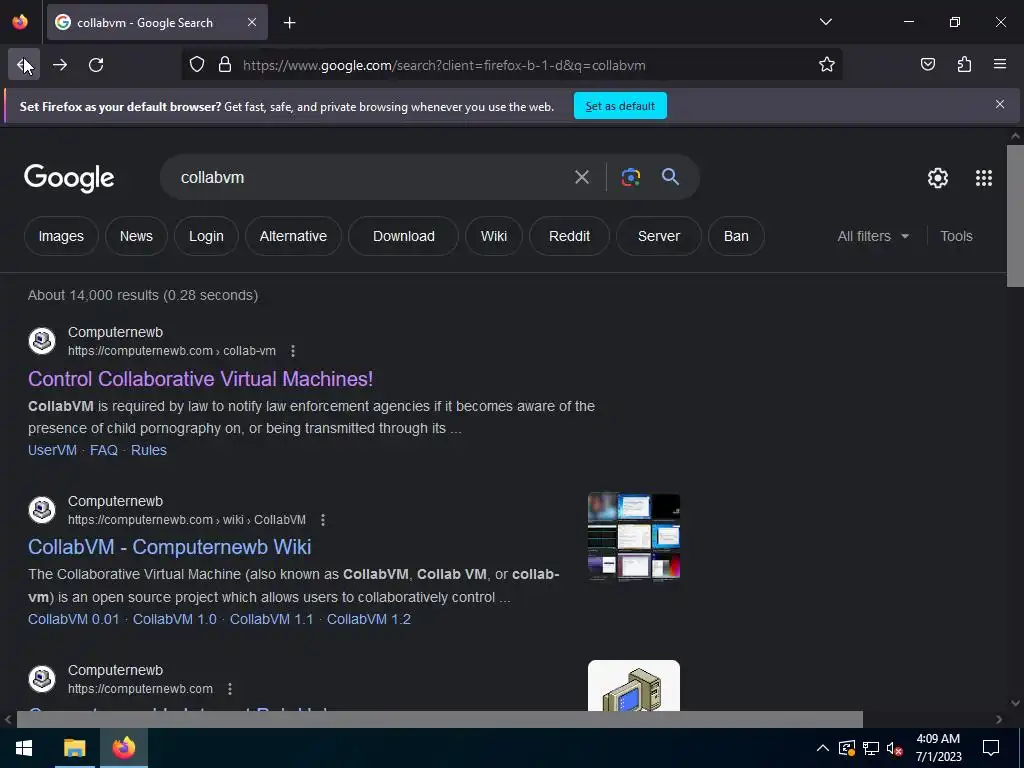Image resolution: width=1024 pixels, height=768 pixels.
Task: Close the collabvm Google Search tab
Action: 252,22
